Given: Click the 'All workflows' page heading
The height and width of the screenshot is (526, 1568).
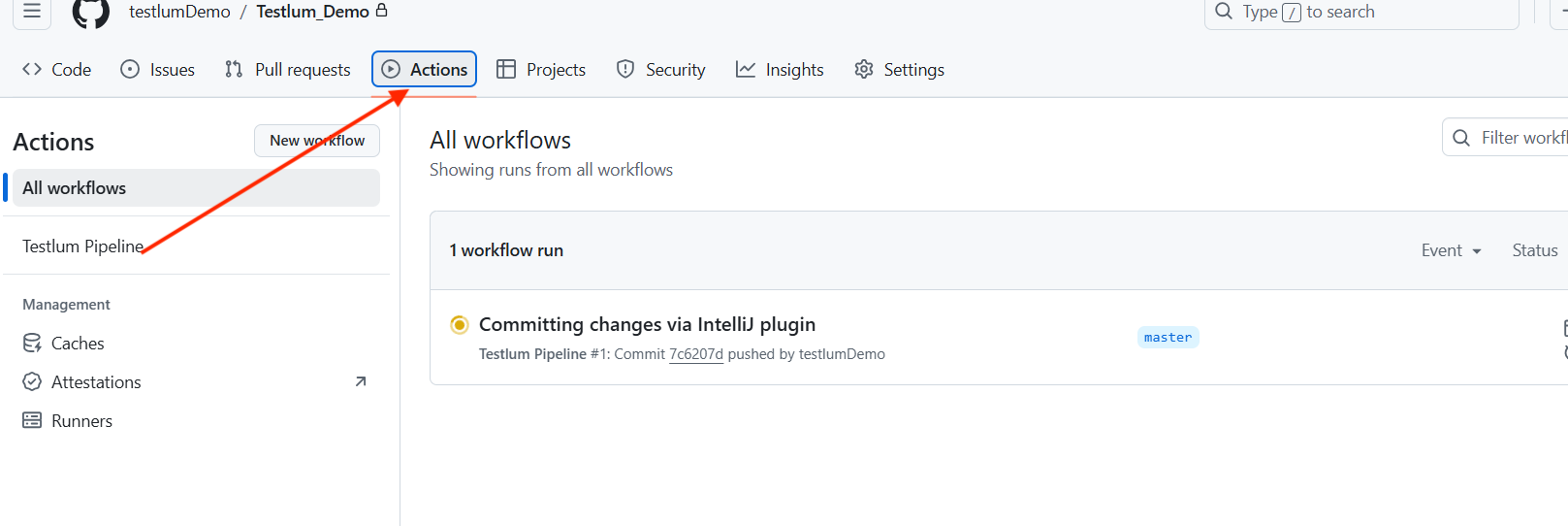Looking at the screenshot, I should pyautogui.click(x=500, y=140).
